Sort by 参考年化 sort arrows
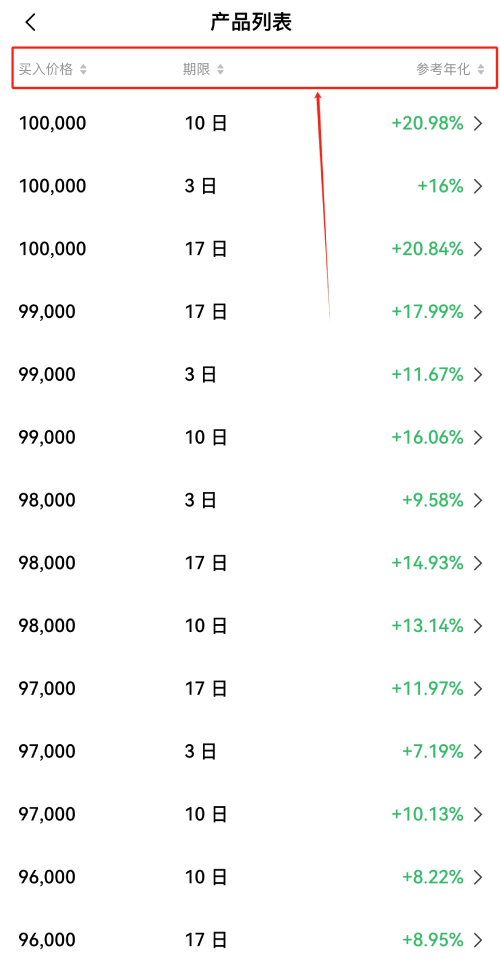The height and width of the screenshot is (974, 500). coord(480,69)
